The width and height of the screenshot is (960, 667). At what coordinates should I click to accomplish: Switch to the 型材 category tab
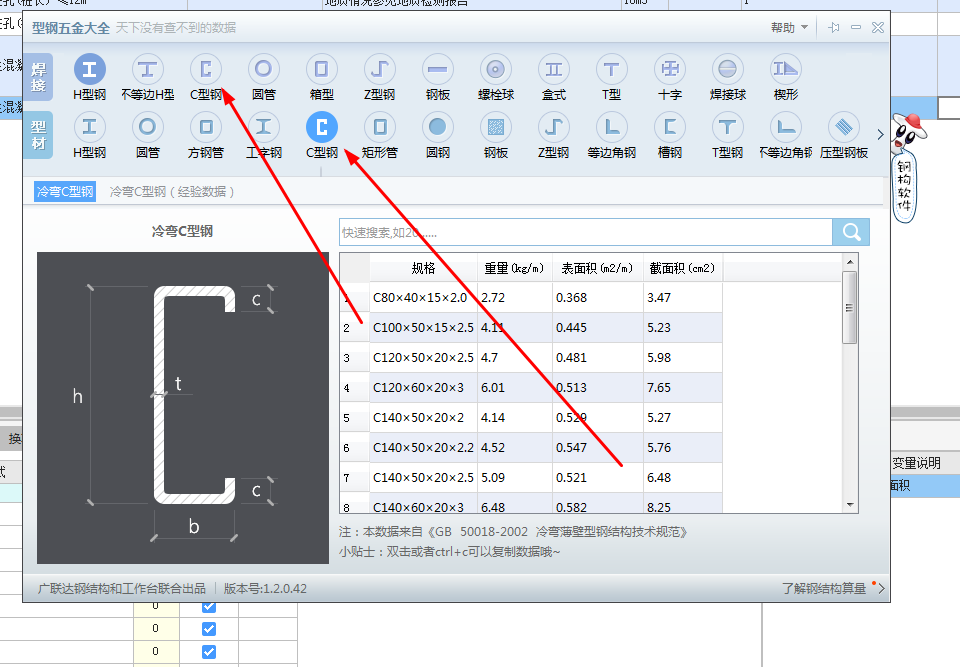[x=39, y=135]
